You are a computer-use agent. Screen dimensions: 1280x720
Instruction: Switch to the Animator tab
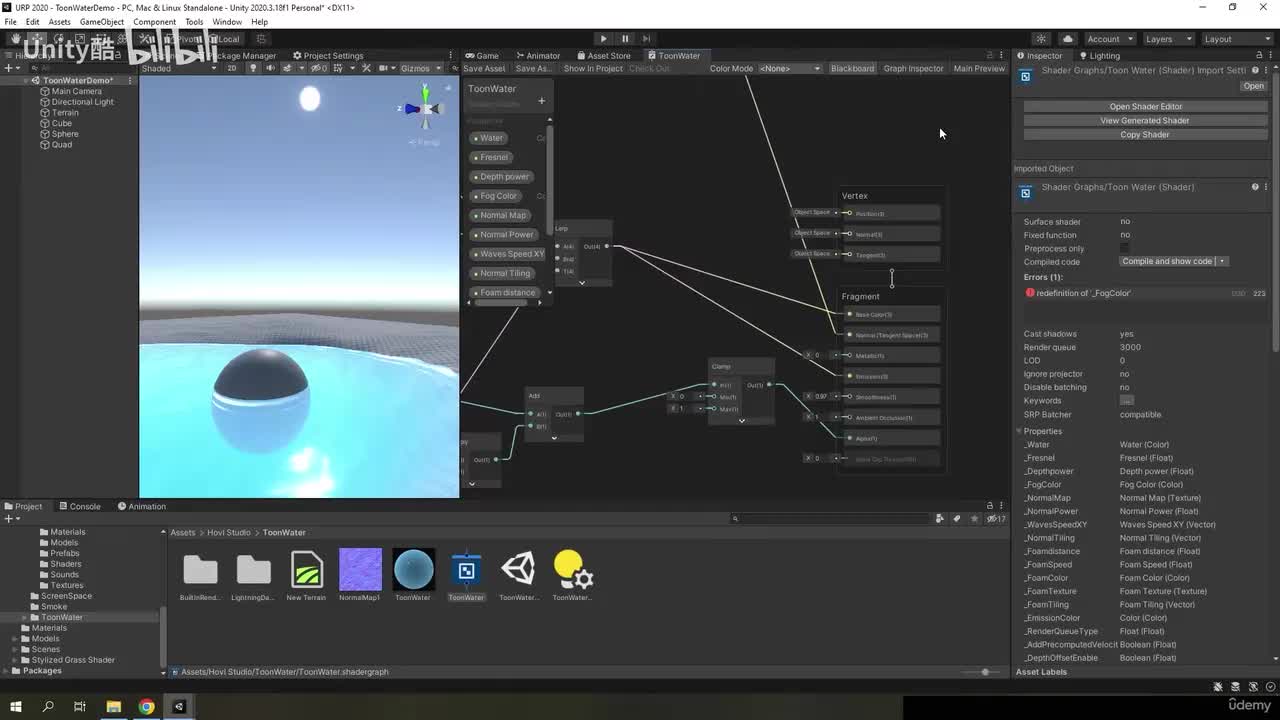(537, 56)
